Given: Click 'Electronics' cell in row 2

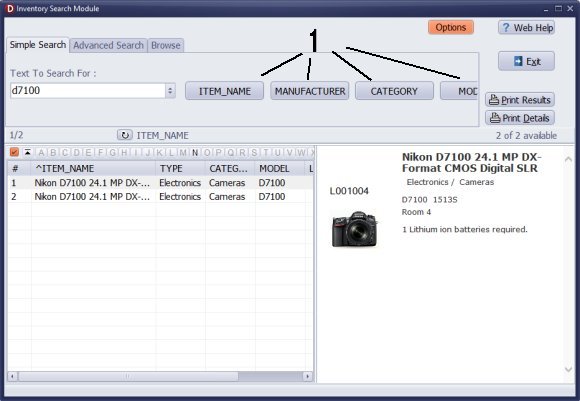Looking at the screenshot, I should tap(180, 196).
